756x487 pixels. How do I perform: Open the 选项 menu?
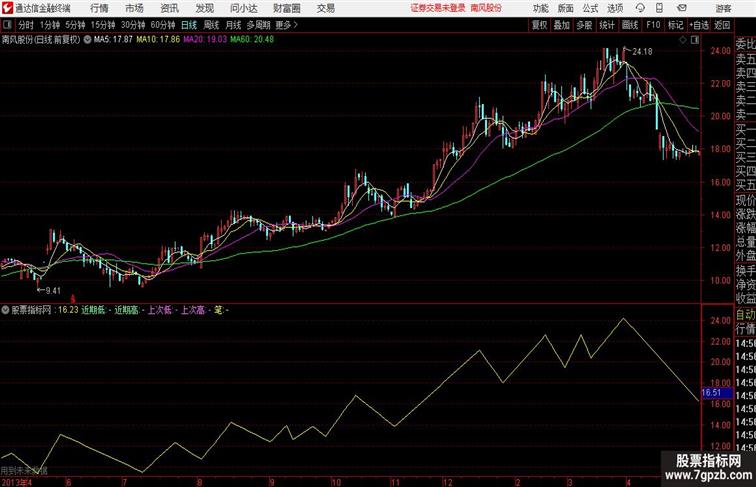(615, 8)
